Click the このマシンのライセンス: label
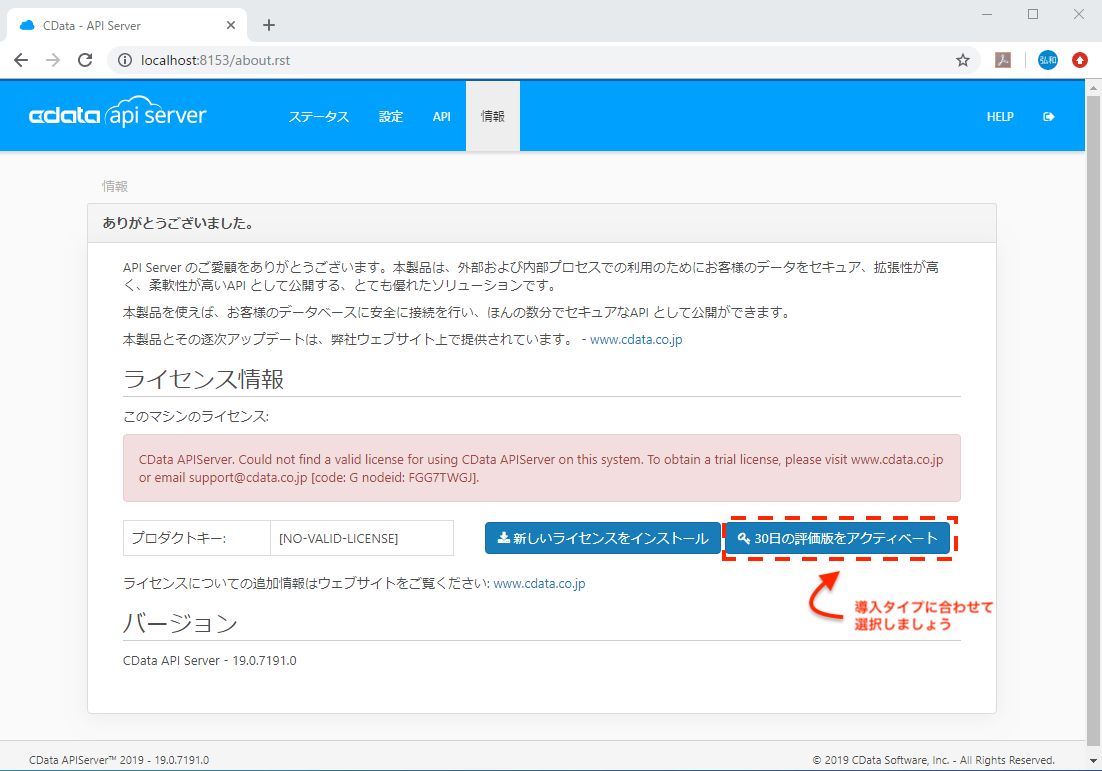This screenshot has height=771, width=1102. [x=196, y=417]
